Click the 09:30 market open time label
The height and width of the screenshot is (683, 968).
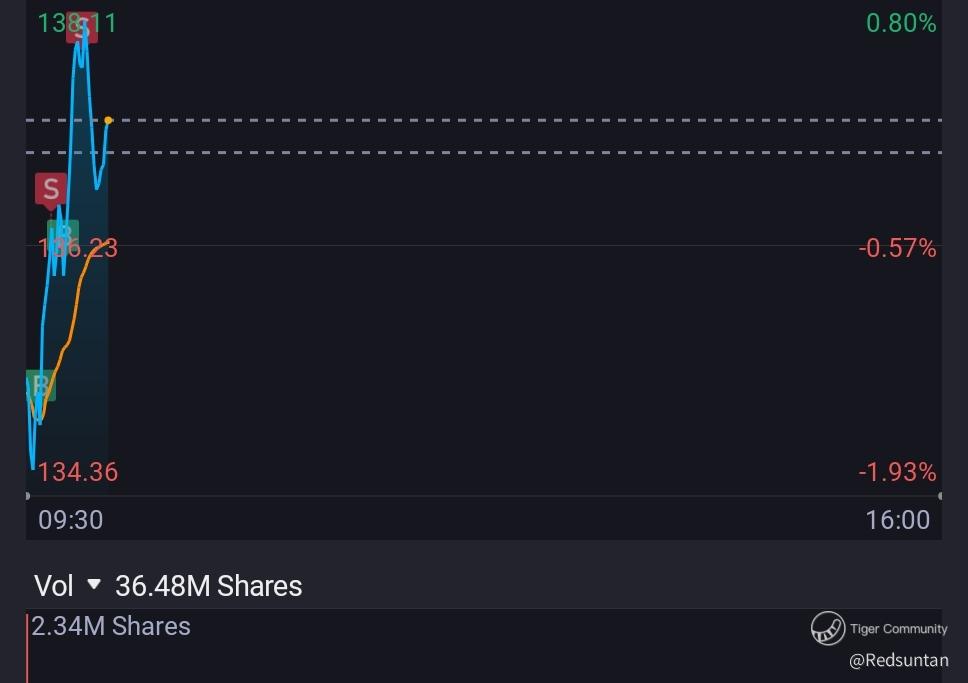[70, 520]
